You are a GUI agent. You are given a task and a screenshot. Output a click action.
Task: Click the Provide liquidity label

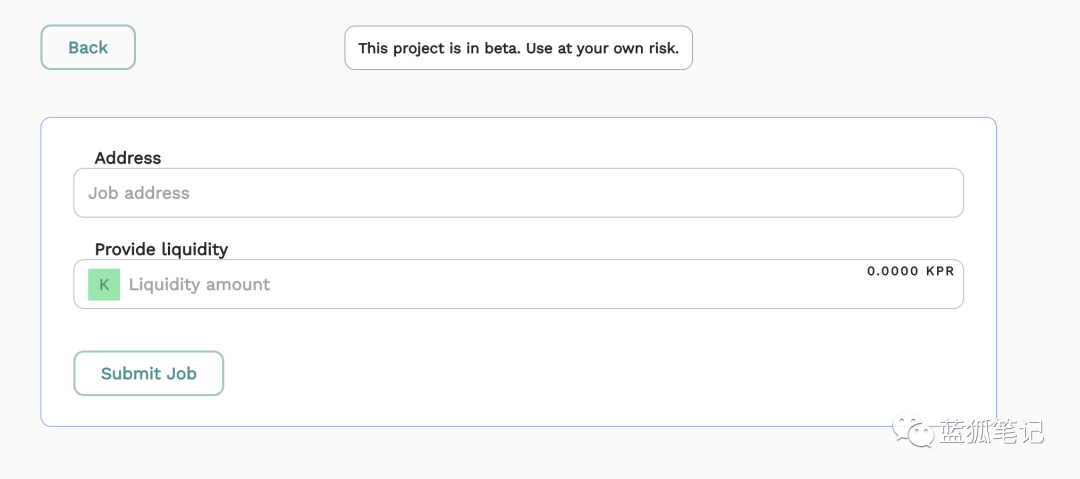pos(161,249)
